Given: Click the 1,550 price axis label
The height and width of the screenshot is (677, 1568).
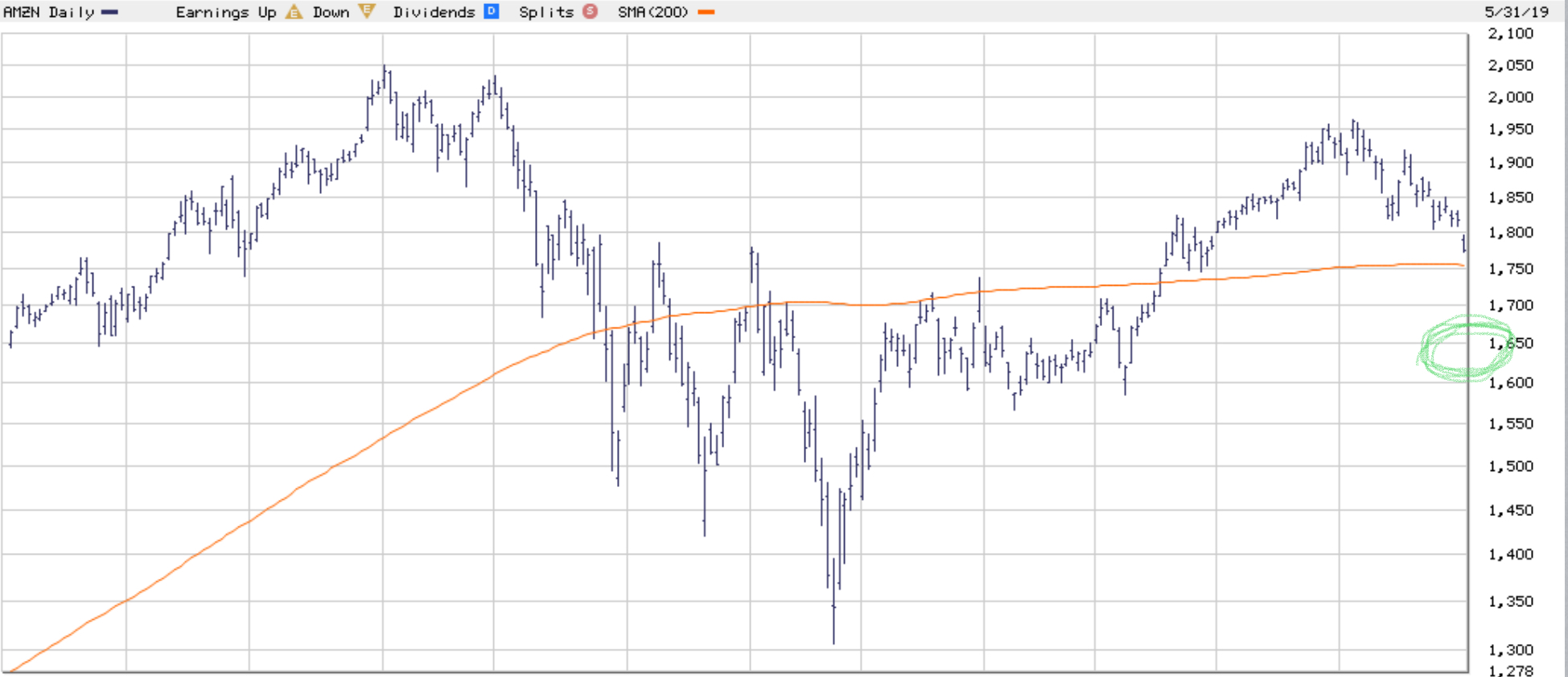Looking at the screenshot, I should [1511, 424].
